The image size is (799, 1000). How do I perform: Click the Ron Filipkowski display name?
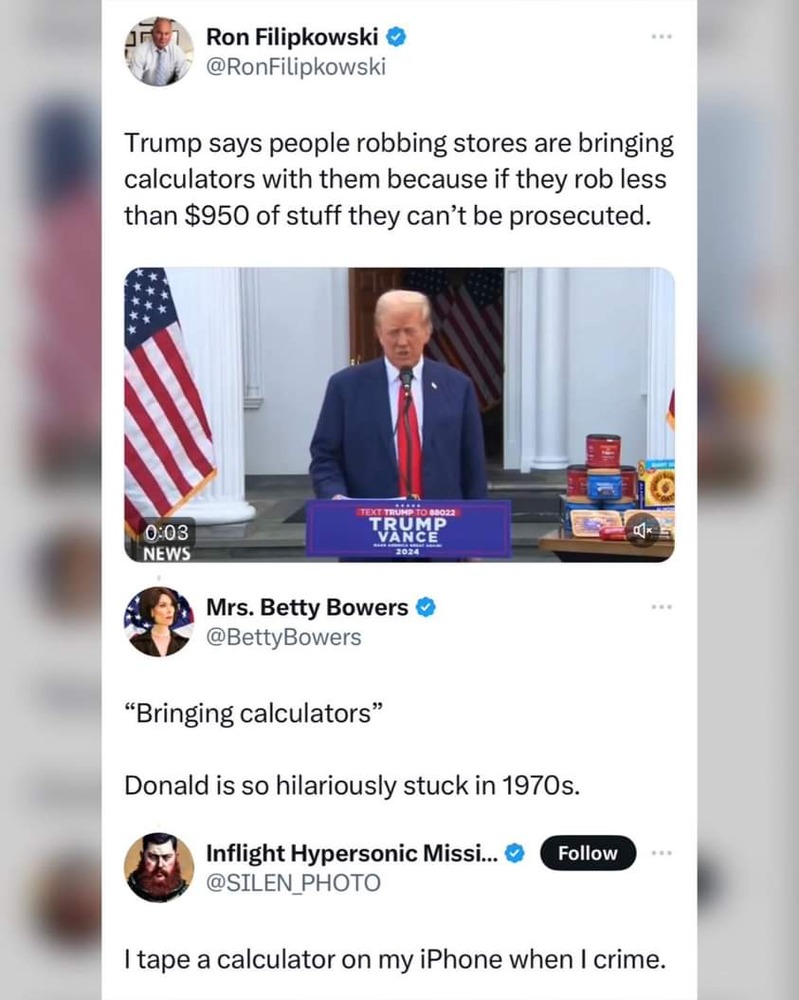[292, 37]
